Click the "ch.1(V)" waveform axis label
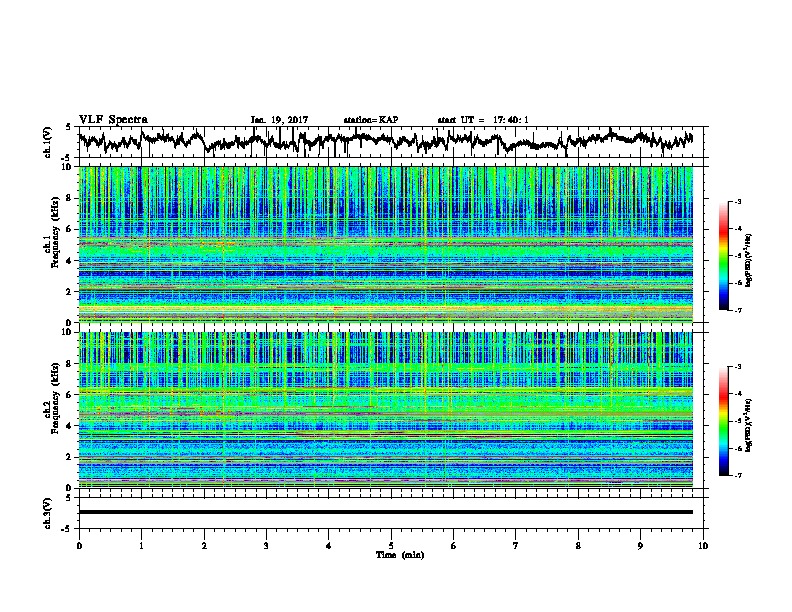The height and width of the screenshot is (612, 792). click(x=48, y=142)
